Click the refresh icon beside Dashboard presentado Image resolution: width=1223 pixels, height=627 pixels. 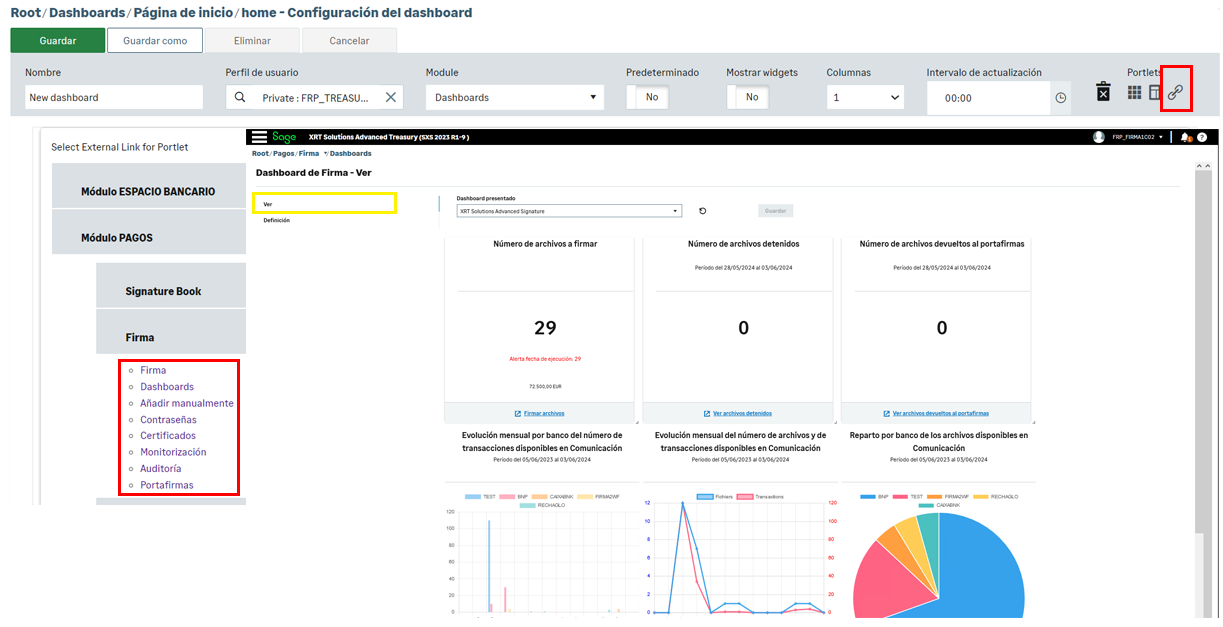(702, 211)
